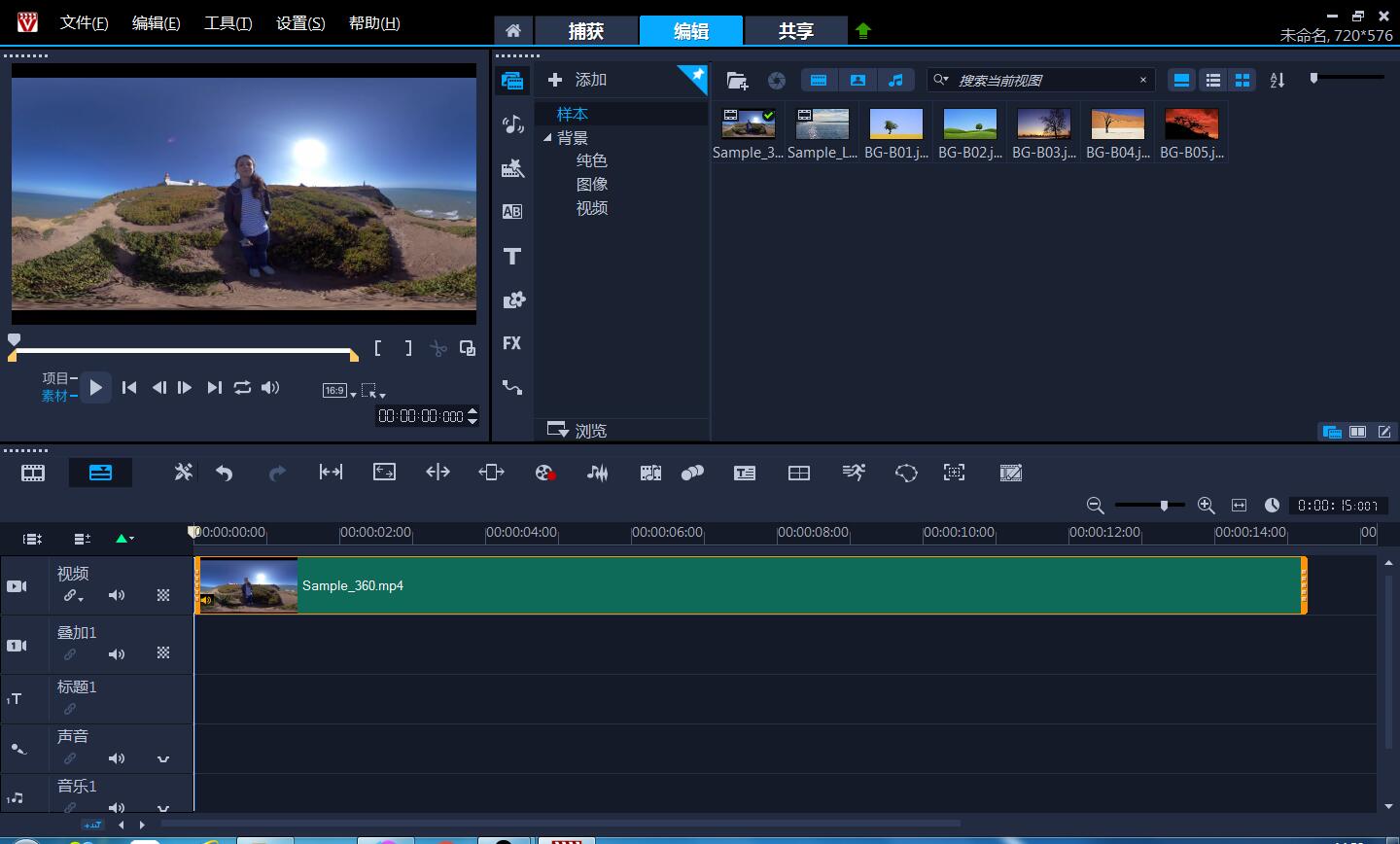Undo the last action

[x=225, y=473]
